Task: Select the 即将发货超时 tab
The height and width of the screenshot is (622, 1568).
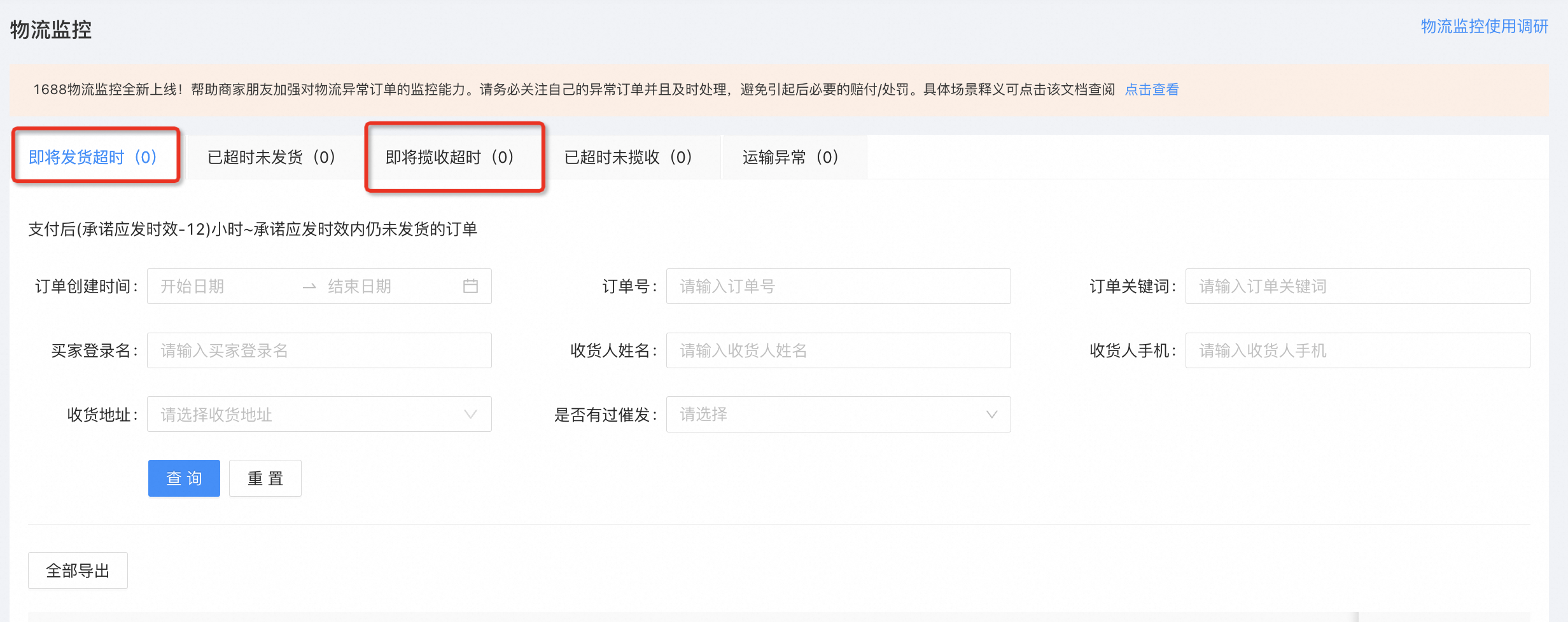Action: click(93, 157)
